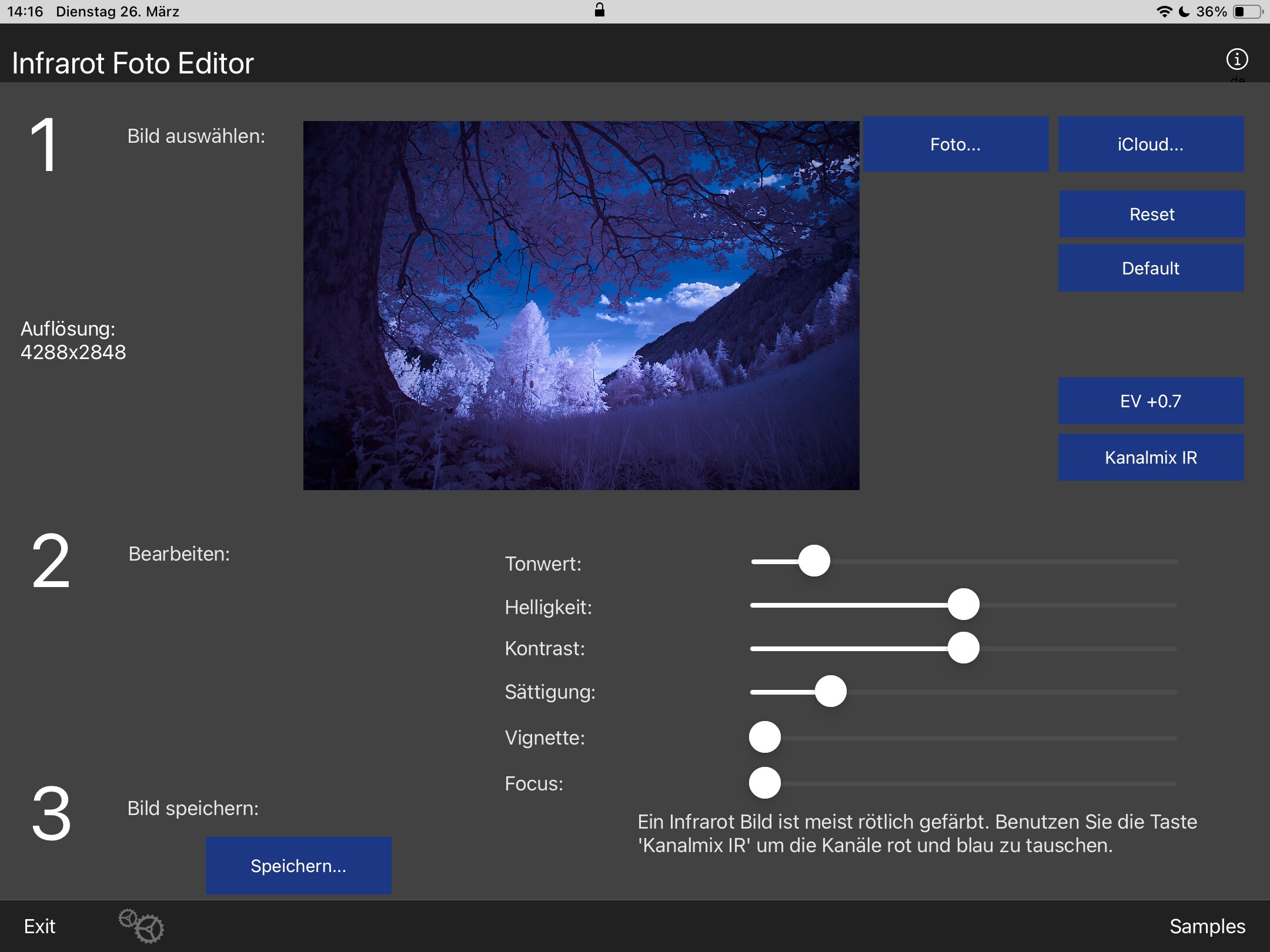Click the Sättigung slider handle
1270x952 pixels.
tap(830, 691)
